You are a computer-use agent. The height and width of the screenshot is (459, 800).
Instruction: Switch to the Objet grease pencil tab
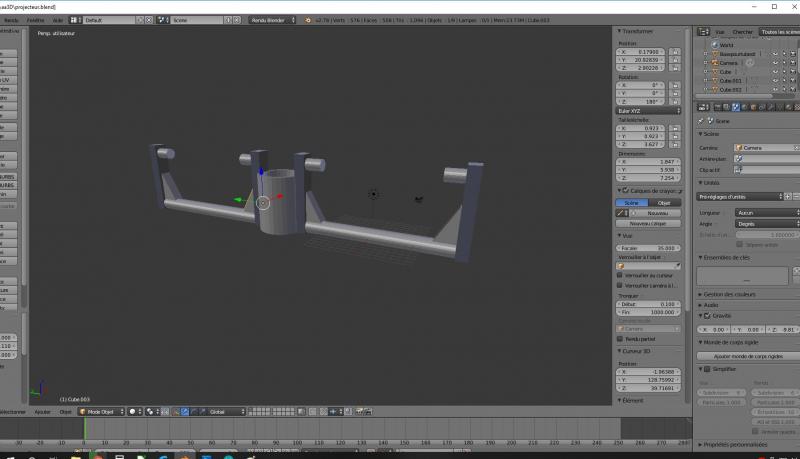click(666, 202)
